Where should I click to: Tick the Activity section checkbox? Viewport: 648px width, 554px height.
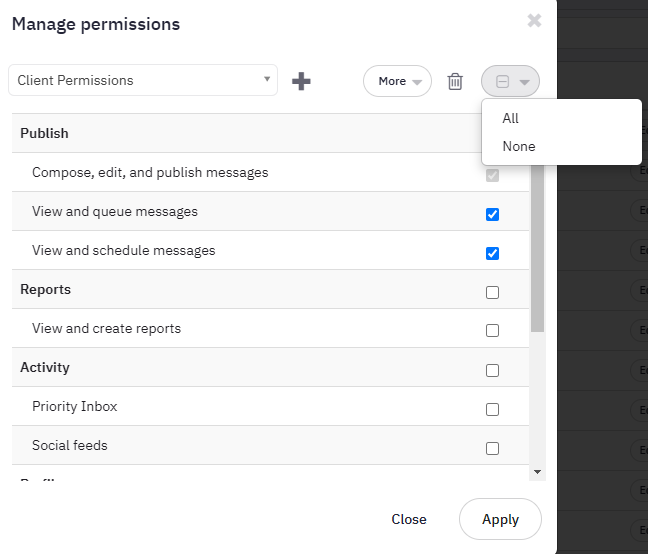pos(492,370)
